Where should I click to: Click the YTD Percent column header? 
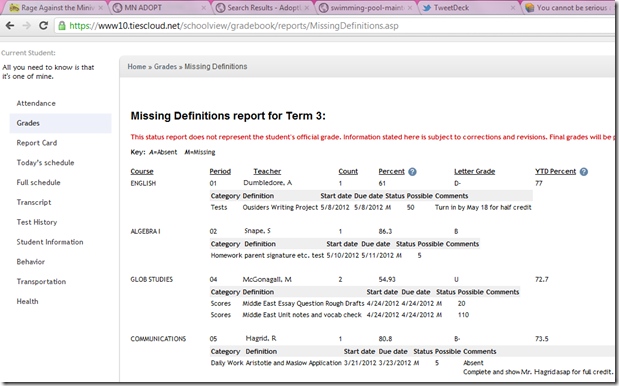coord(555,171)
